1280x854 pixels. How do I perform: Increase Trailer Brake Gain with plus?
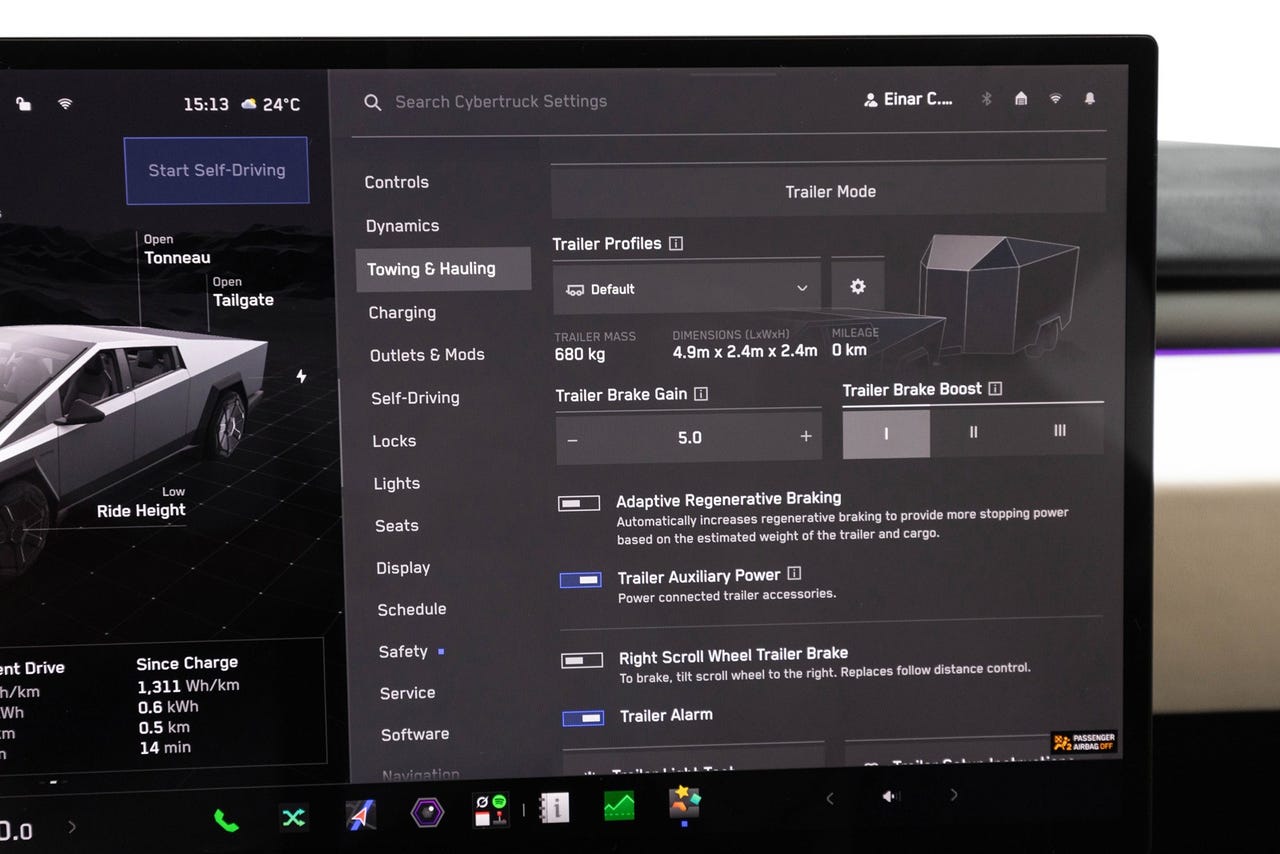coord(806,436)
